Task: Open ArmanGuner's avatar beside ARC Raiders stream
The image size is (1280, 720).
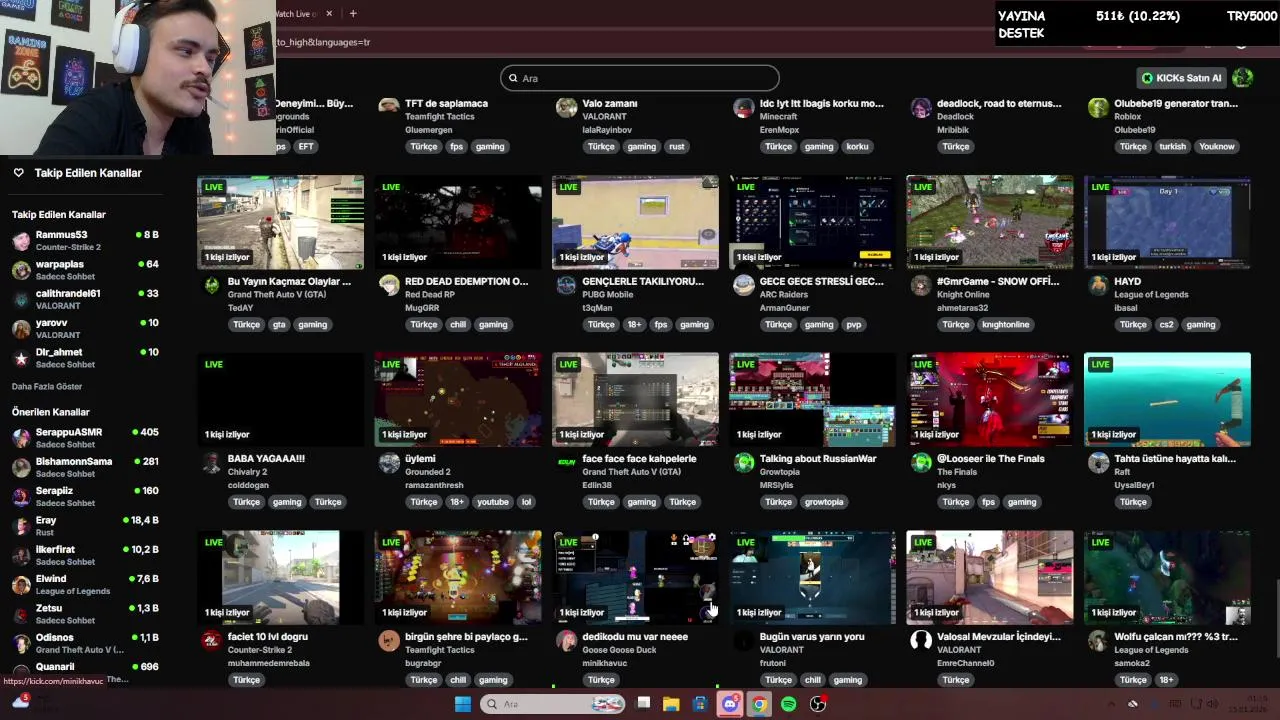Action: (x=744, y=285)
